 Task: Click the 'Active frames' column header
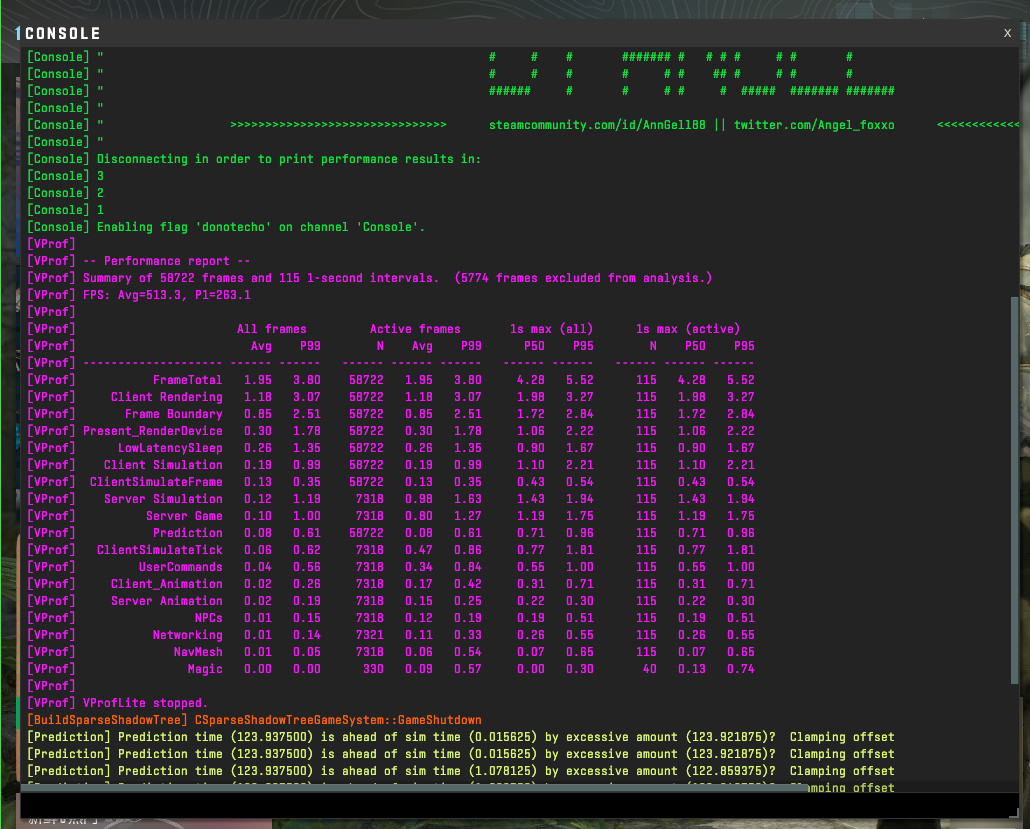[415, 329]
